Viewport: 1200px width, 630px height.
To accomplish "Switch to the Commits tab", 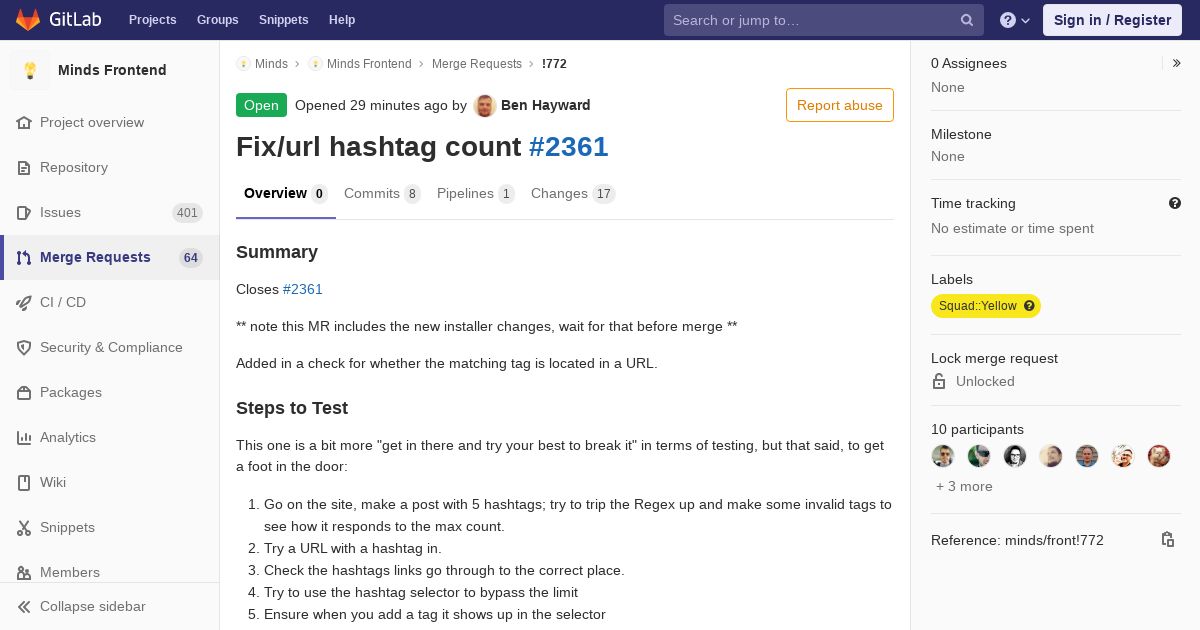I will tap(382, 194).
